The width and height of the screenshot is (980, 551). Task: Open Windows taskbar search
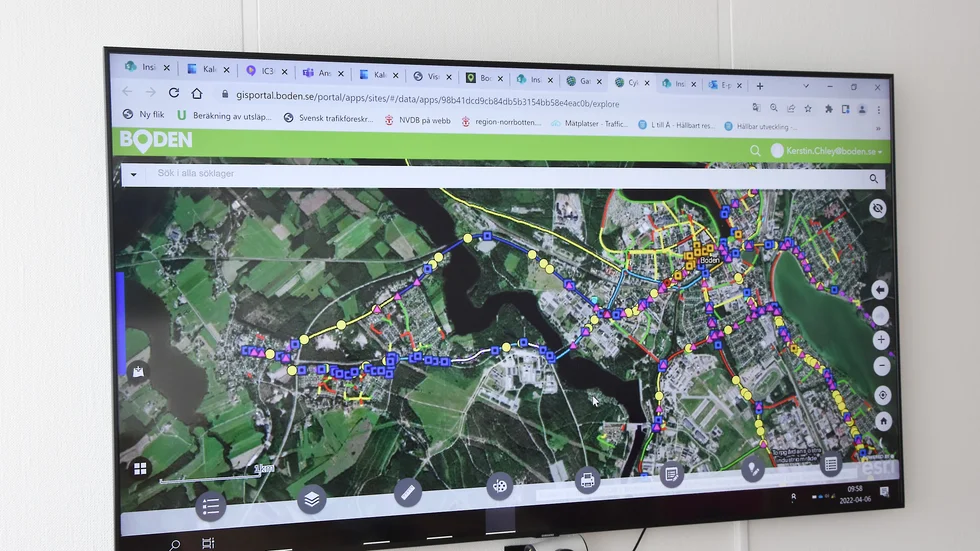point(175,545)
